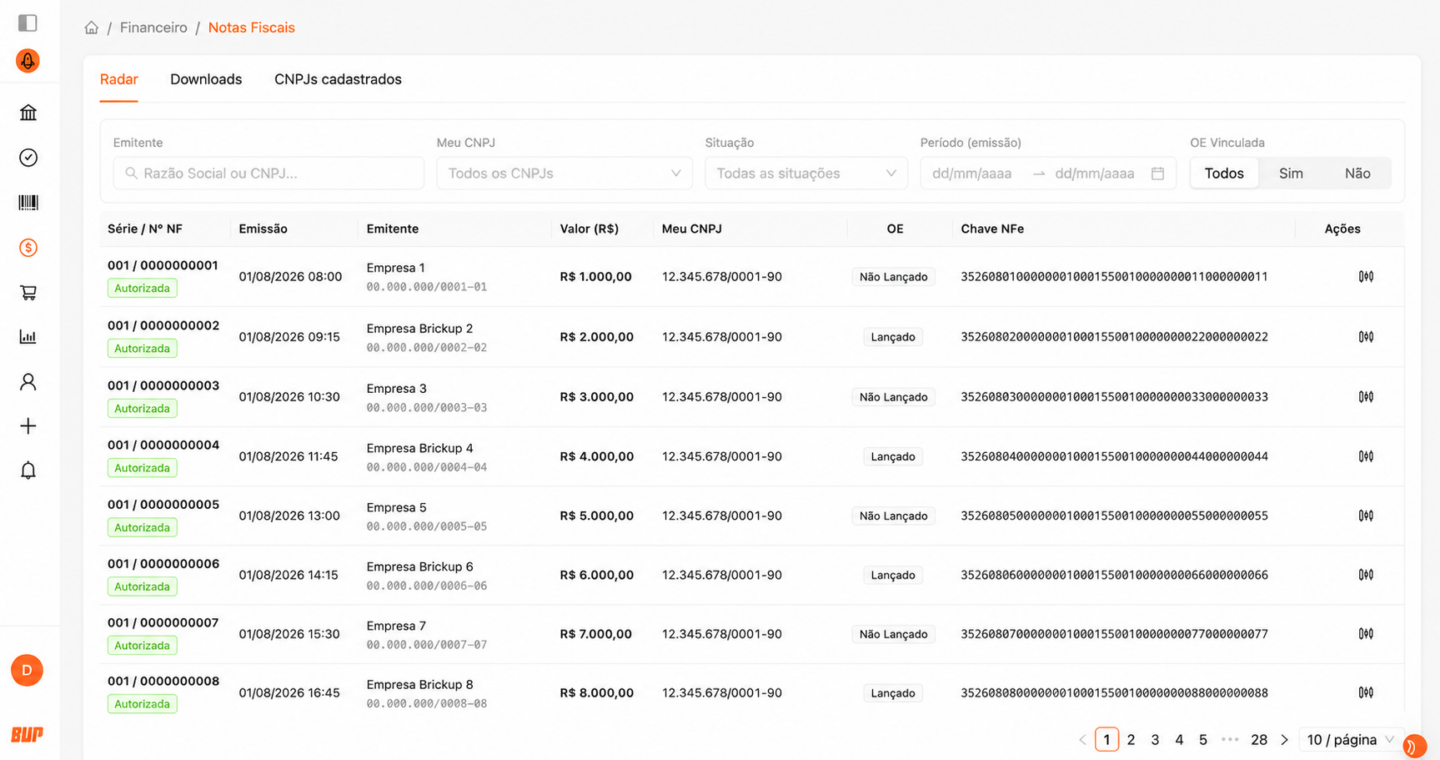Click the action icon for NF 0000000005

tap(1366, 516)
